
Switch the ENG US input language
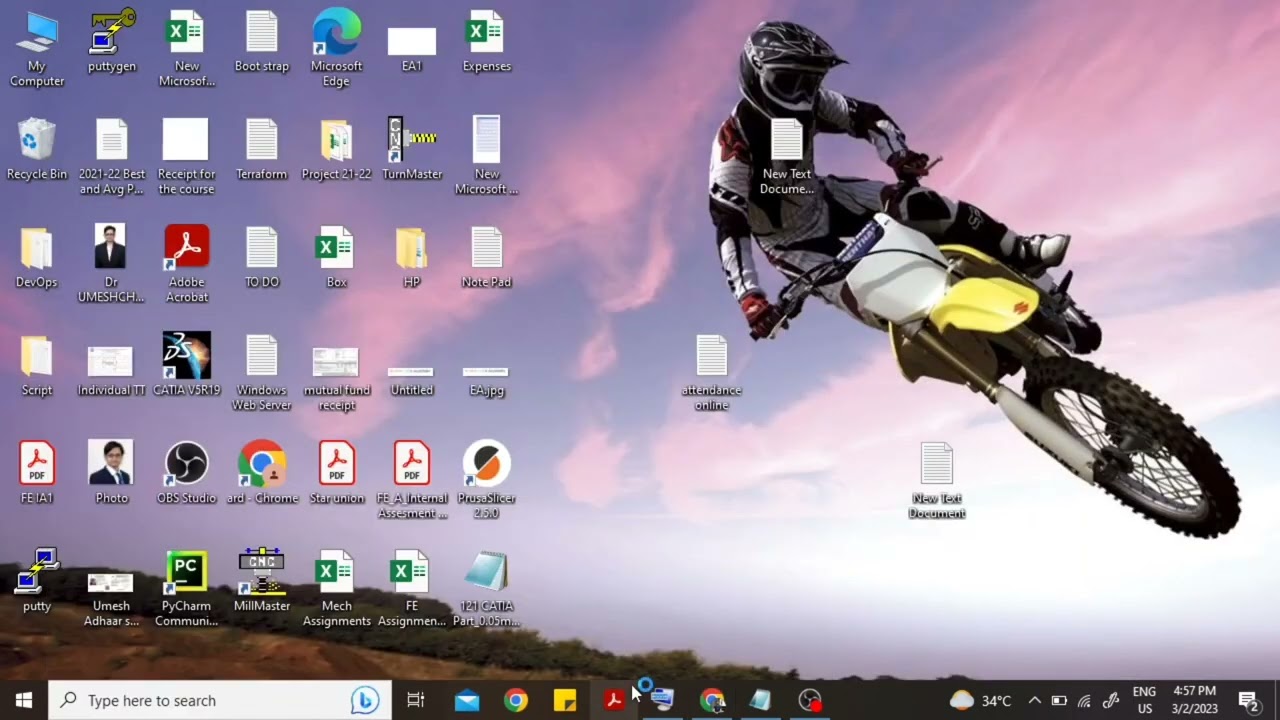click(1144, 700)
